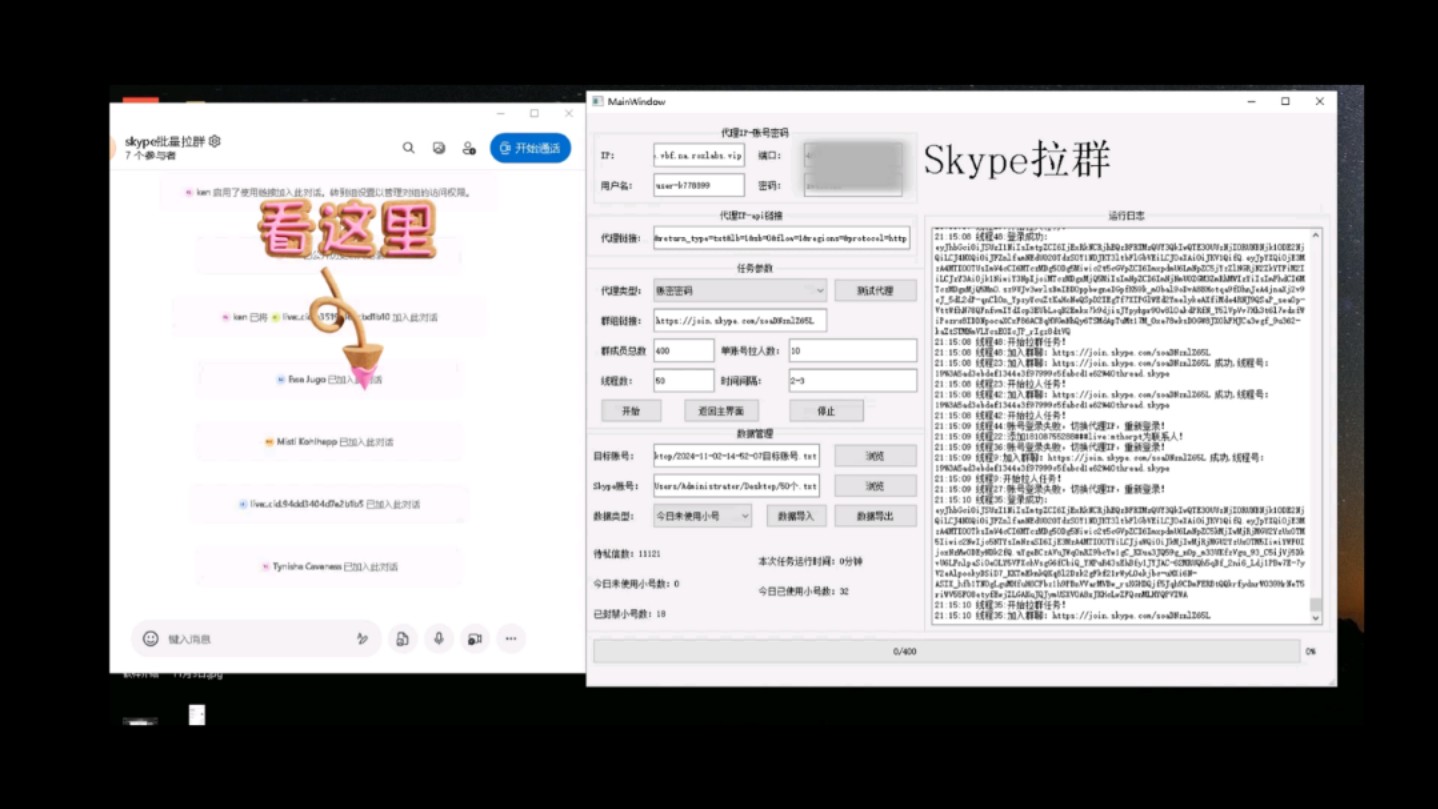This screenshot has height=809, width=1438.
Task: Click 浏览 in the 目标账号 row
Action: [x=875, y=456]
